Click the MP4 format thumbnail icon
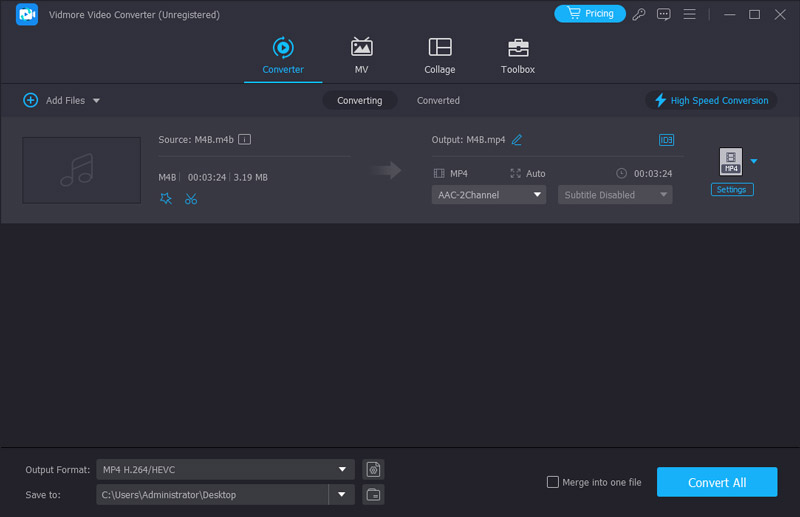800x517 pixels. (731, 161)
